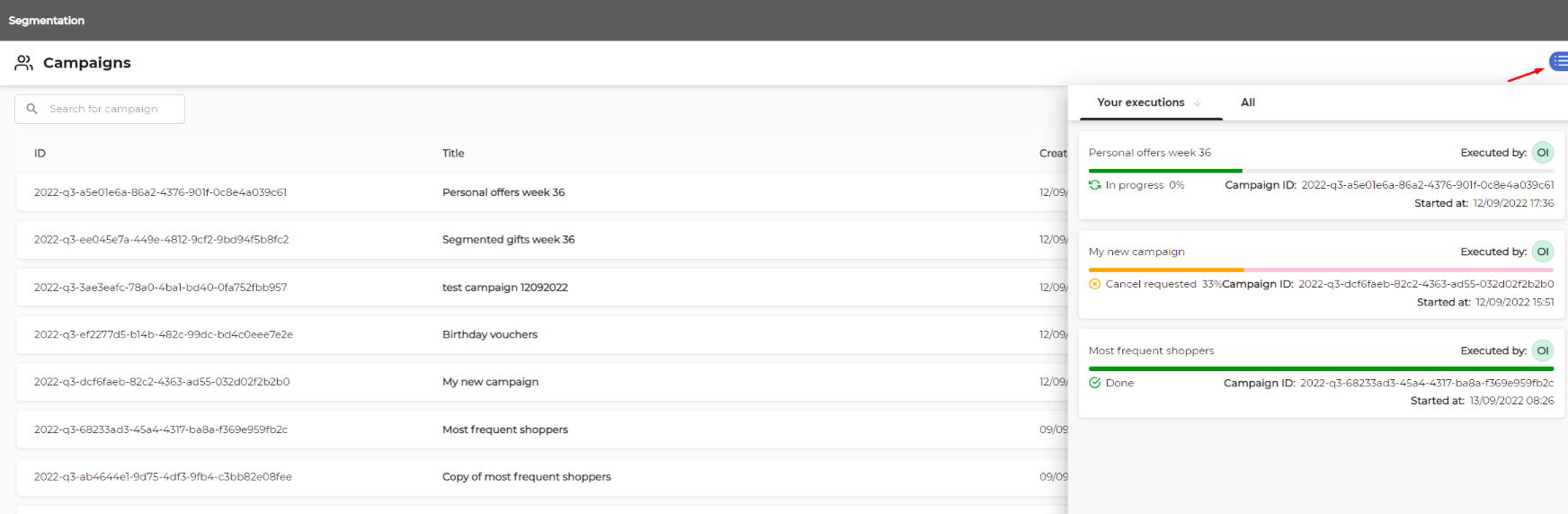Click Started at 12/09/2022 17:36 text
Screen dimensions: 1568x514
1483,203
